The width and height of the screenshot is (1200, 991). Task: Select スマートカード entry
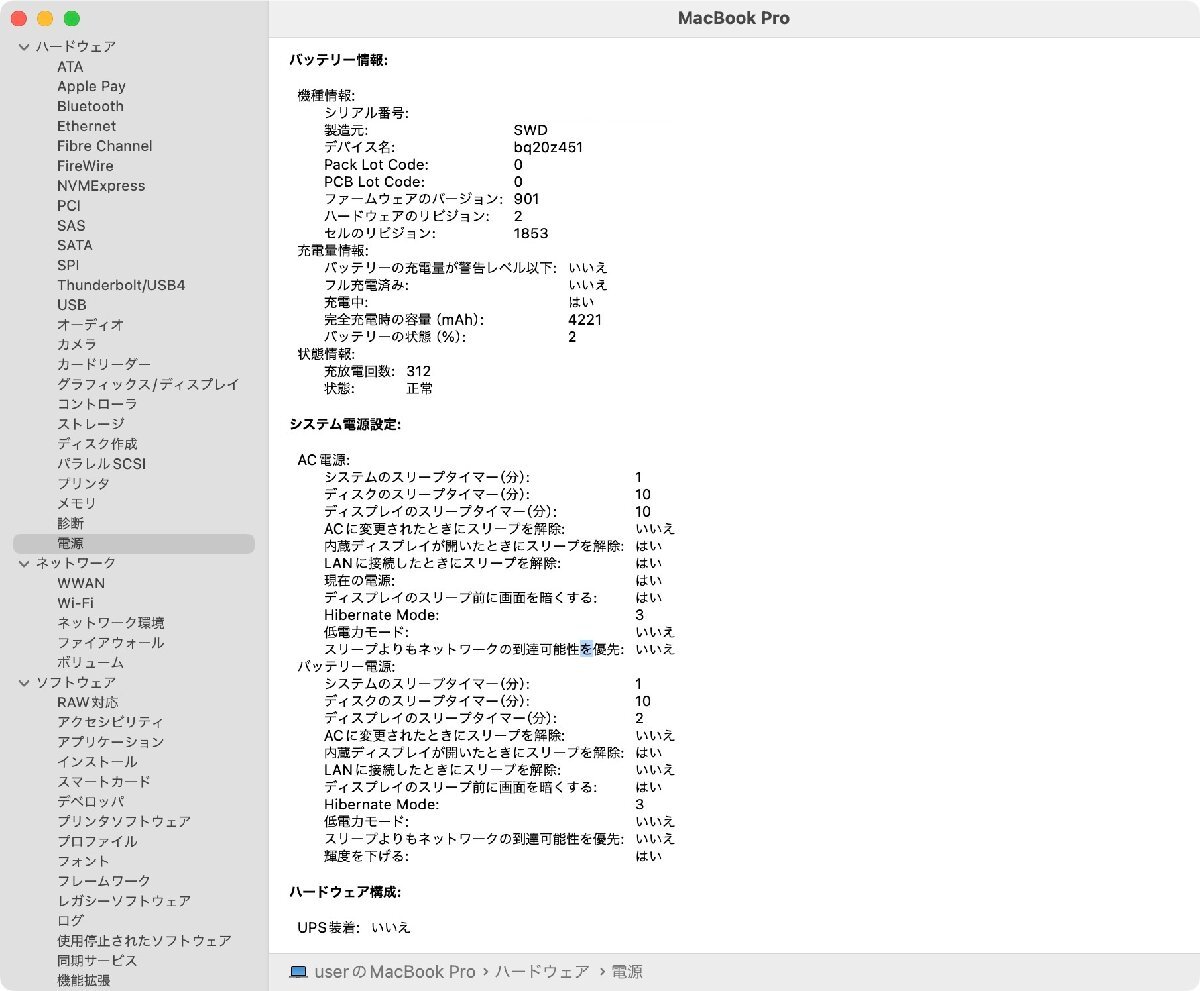point(104,782)
